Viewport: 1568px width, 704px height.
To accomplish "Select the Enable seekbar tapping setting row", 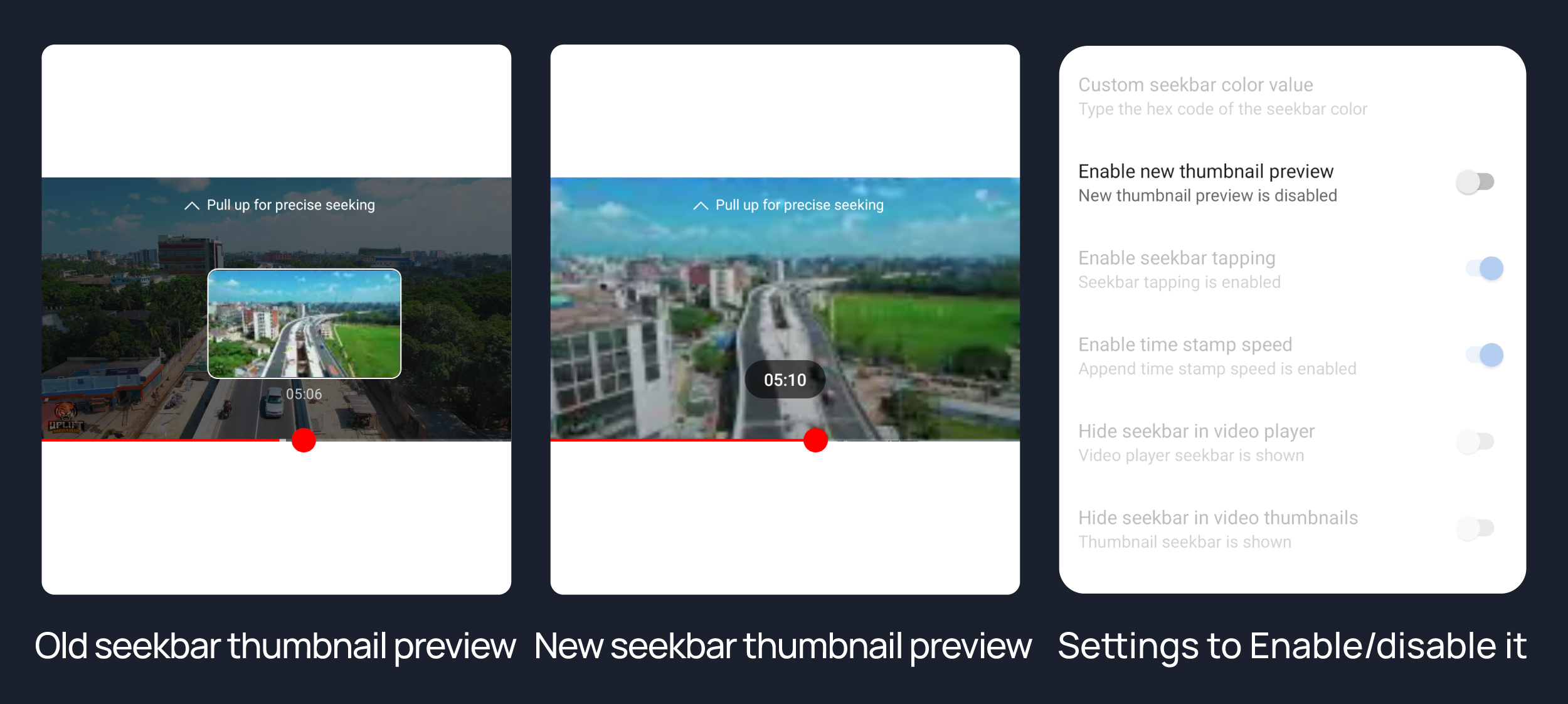I will (x=1292, y=269).
